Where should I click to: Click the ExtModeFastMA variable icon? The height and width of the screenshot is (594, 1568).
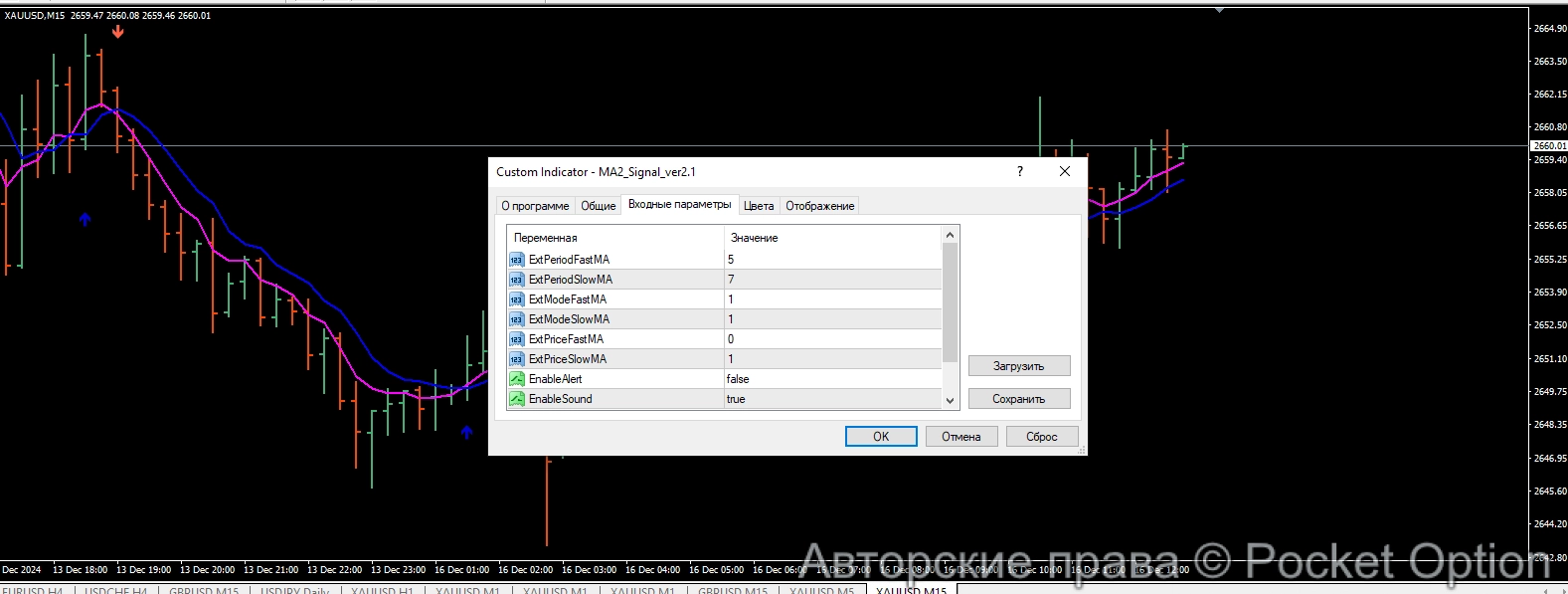click(x=517, y=299)
